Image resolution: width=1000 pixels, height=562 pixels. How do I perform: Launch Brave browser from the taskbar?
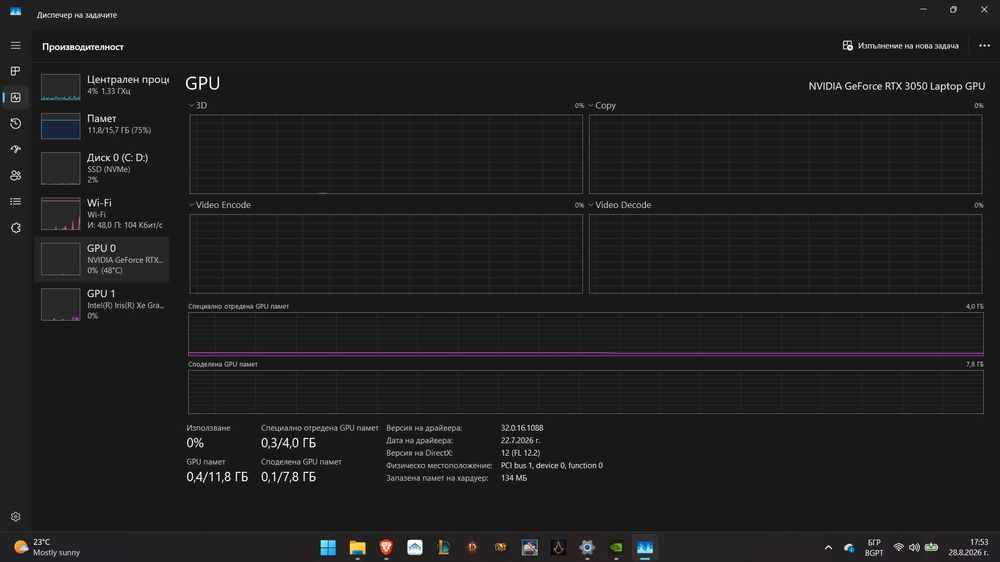386,547
